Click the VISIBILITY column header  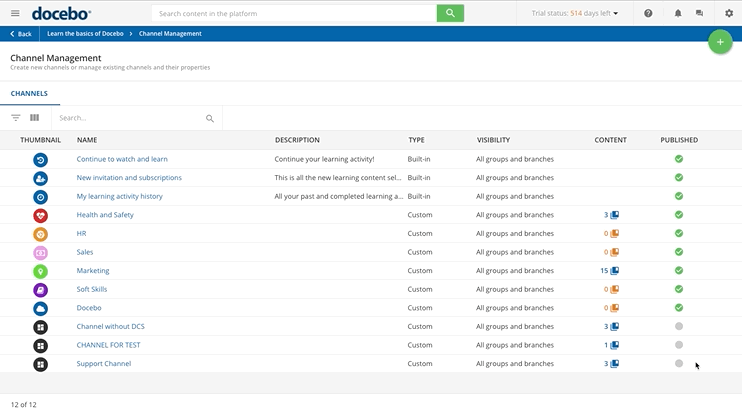(x=494, y=140)
